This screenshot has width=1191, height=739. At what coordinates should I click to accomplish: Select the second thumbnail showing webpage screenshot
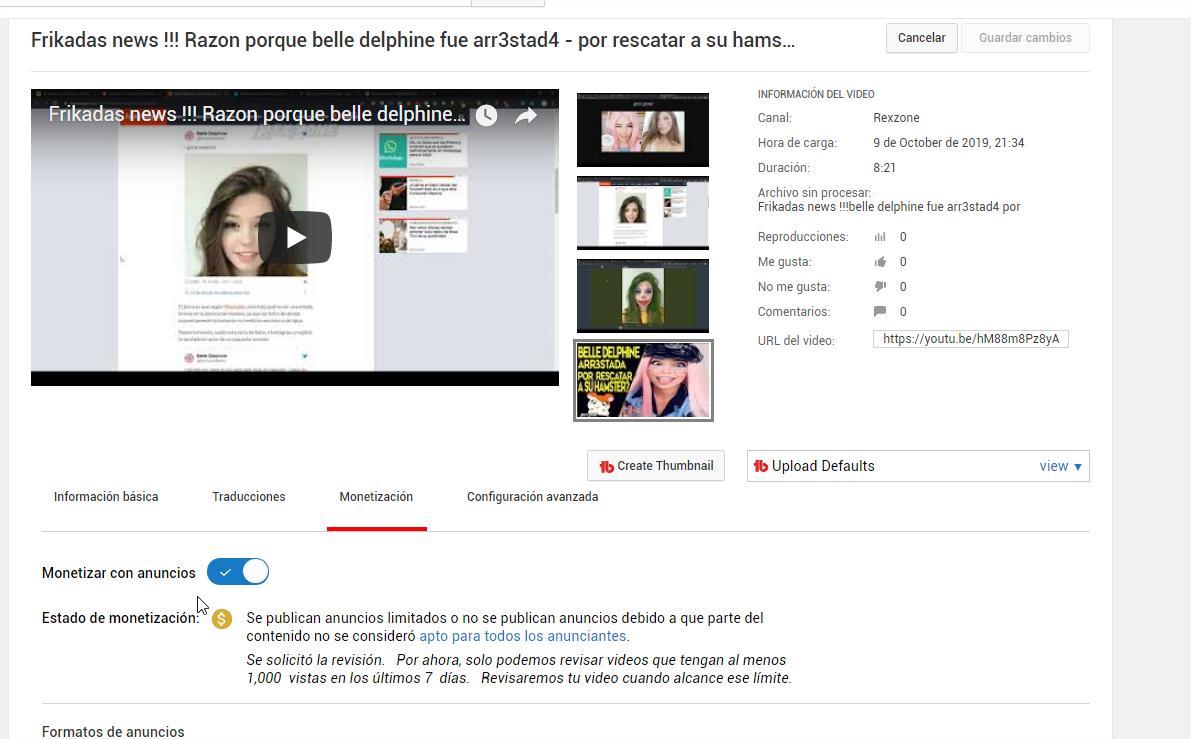(643, 213)
